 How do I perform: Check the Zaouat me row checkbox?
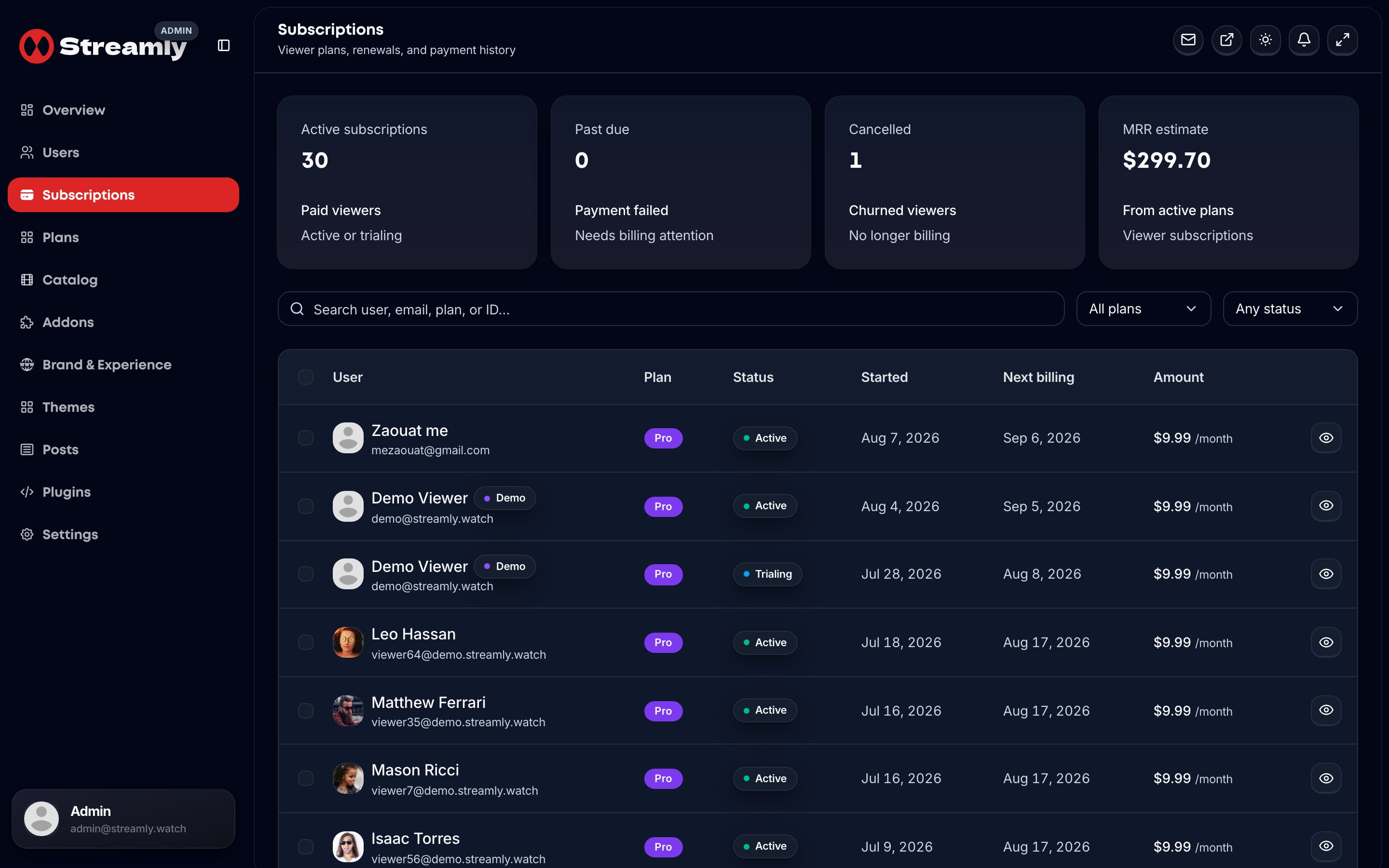306,438
